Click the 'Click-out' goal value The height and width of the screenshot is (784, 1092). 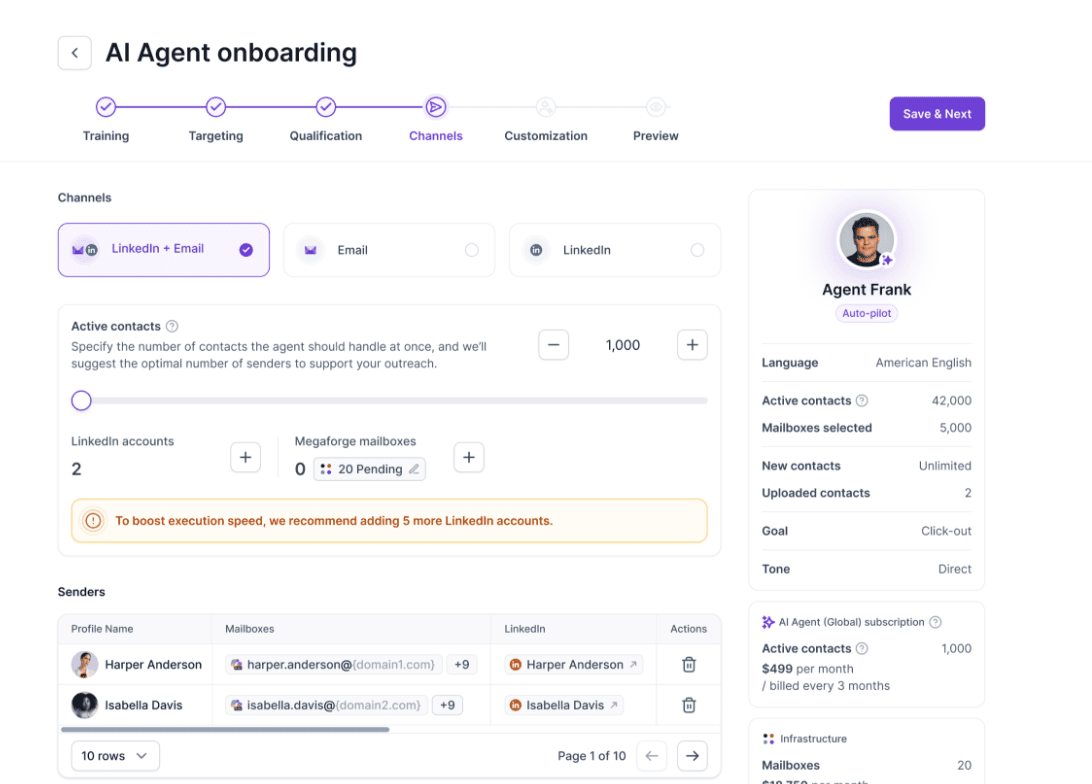[x=946, y=531]
